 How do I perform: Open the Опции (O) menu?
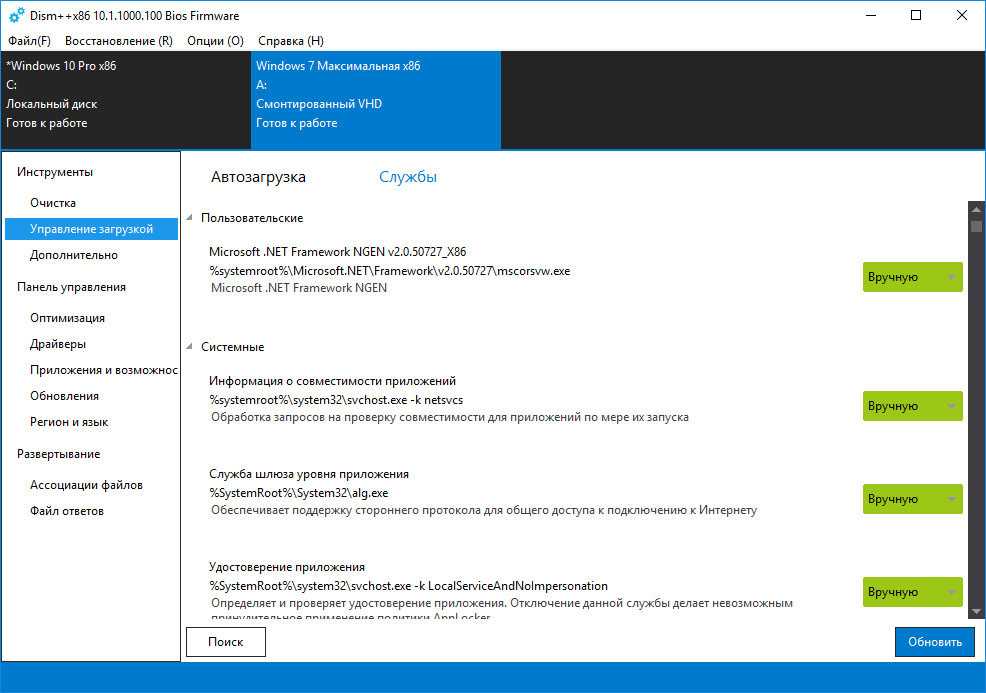(x=215, y=41)
